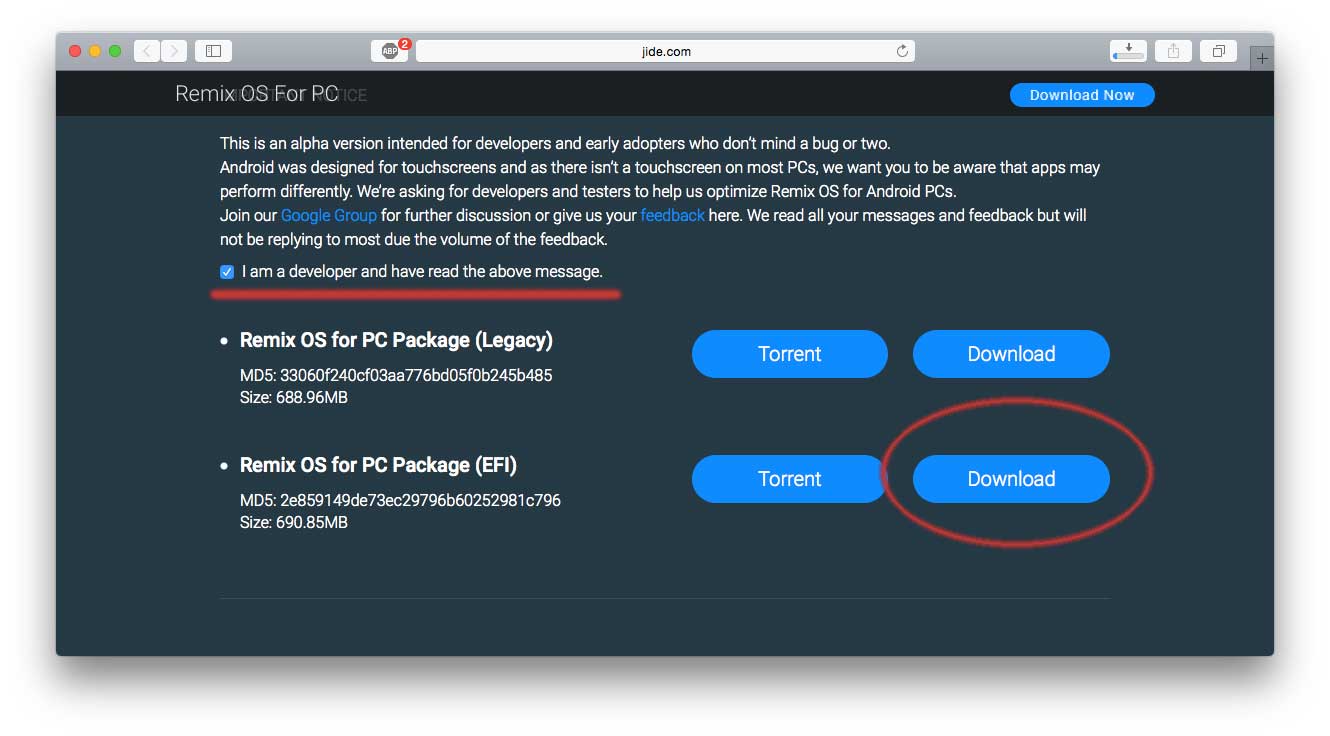This screenshot has width=1330, height=736.
Task: Untick the 'I am a developer' checkbox
Action: (x=227, y=272)
